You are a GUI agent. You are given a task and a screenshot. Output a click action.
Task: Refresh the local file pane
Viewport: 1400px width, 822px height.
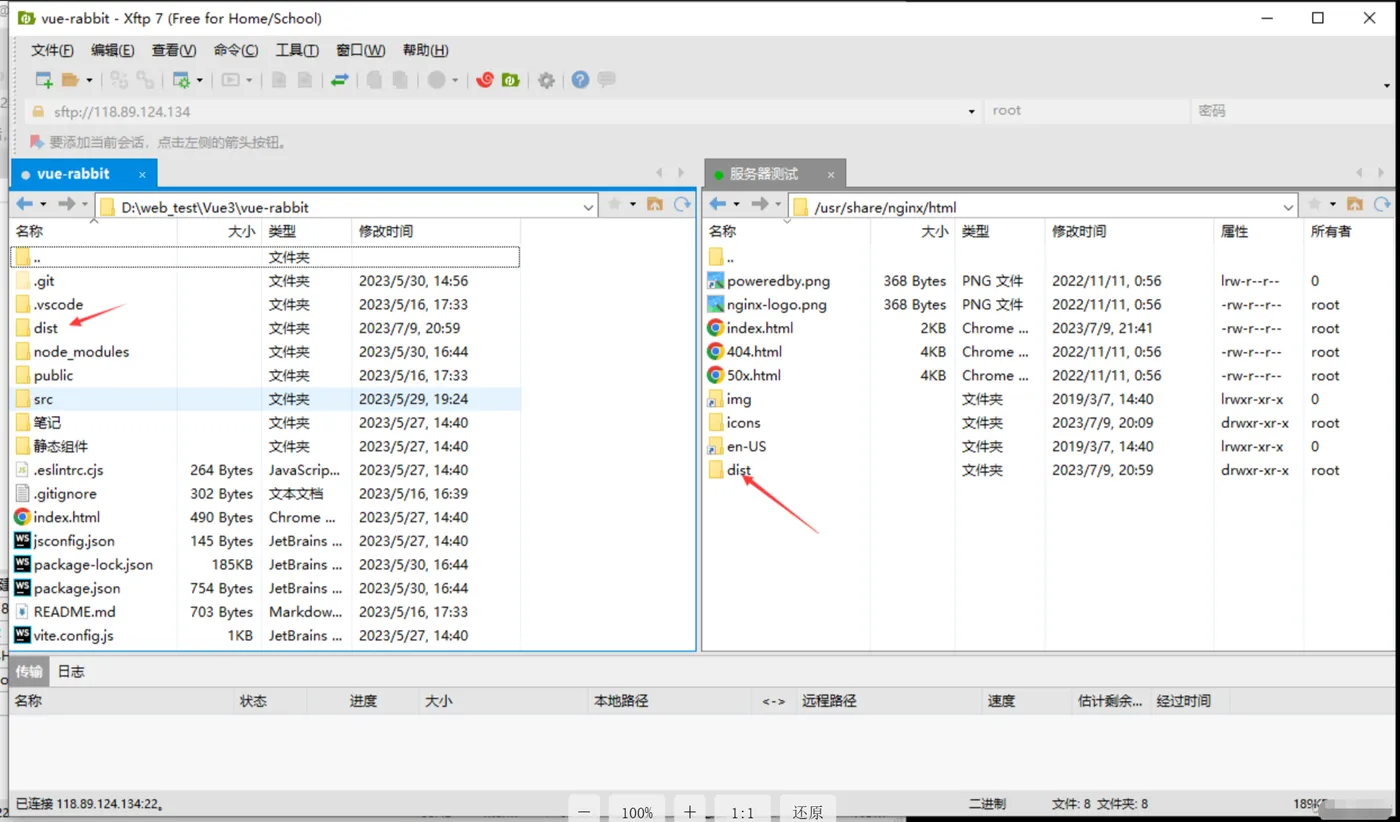(x=682, y=204)
